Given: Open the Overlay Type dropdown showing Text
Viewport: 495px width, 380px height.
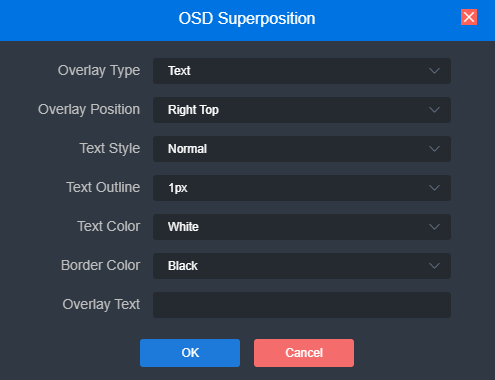Looking at the screenshot, I should coord(302,71).
